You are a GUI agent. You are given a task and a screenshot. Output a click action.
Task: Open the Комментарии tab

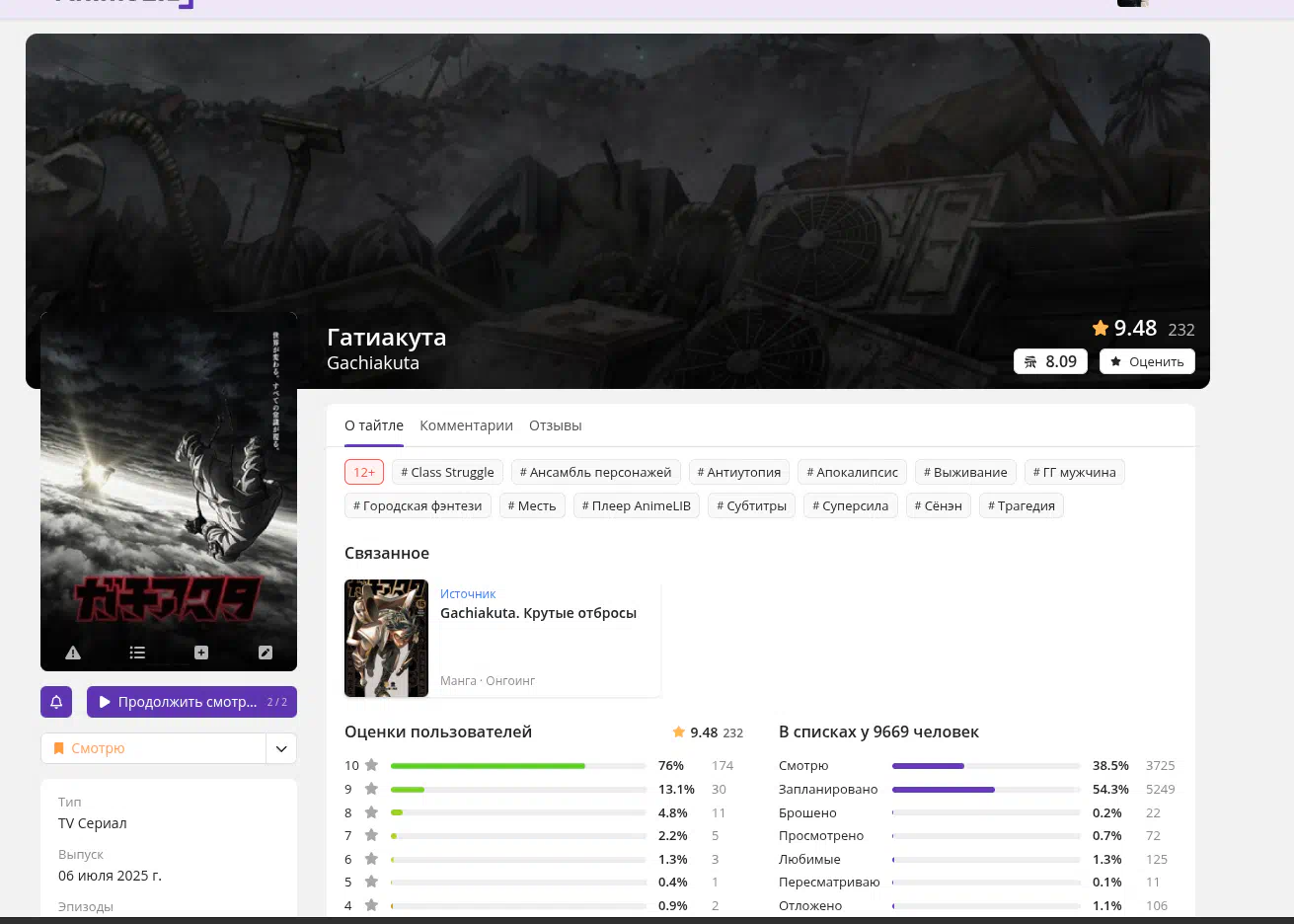click(x=466, y=425)
